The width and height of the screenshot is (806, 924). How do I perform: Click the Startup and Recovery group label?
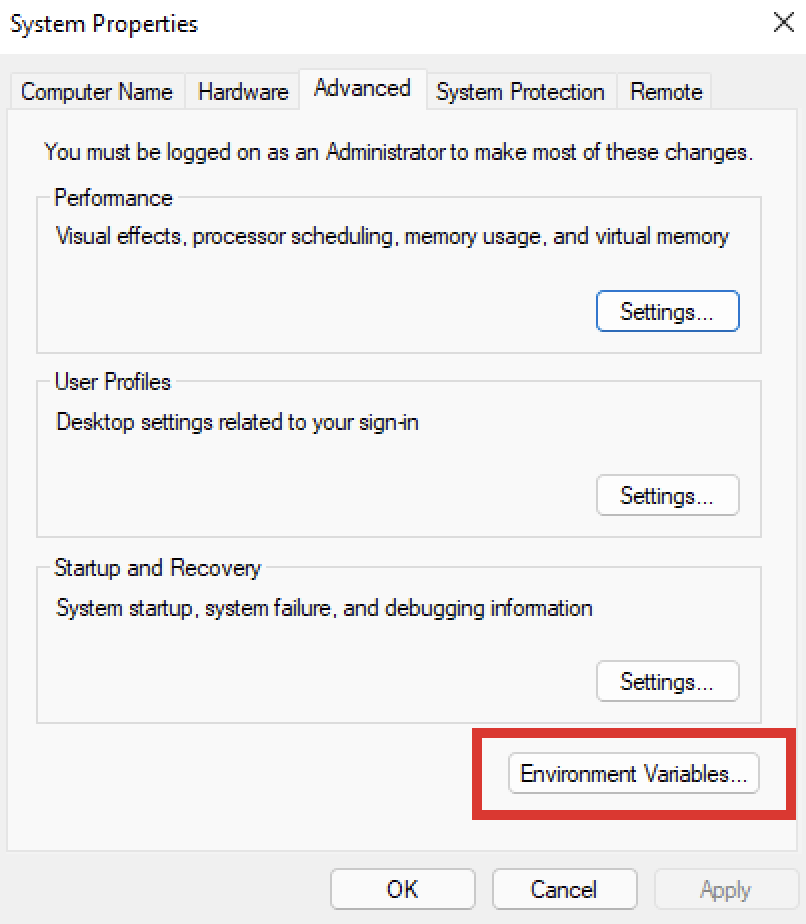pyautogui.click(x=157, y=568)
